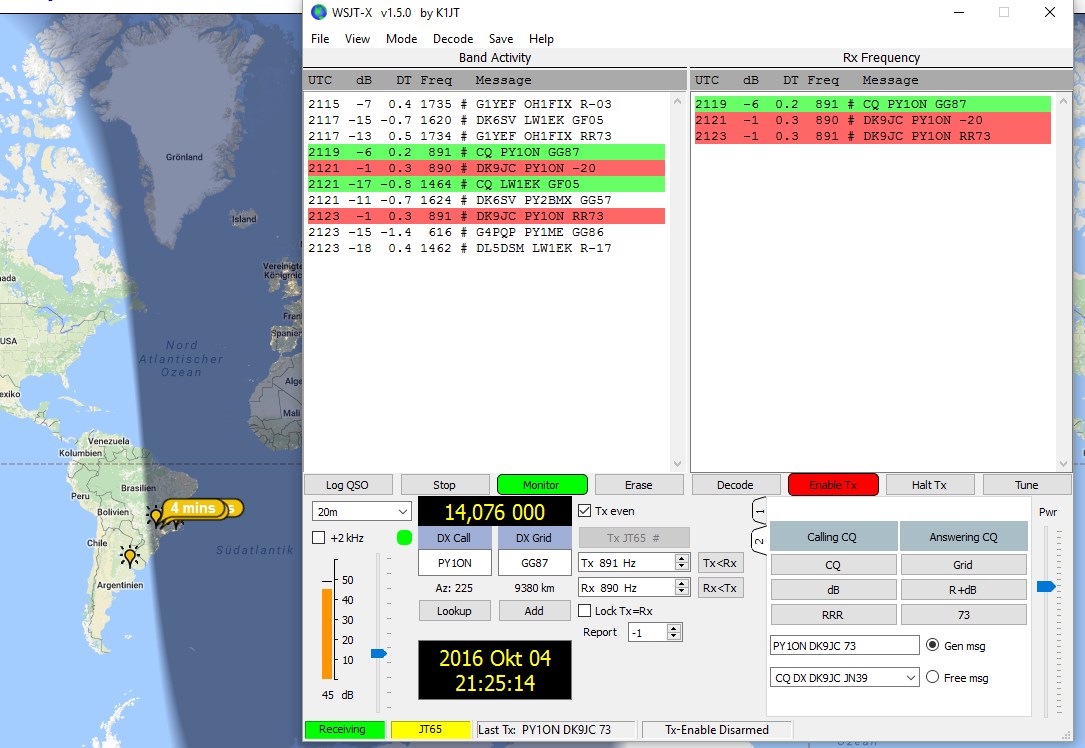1085x748 pixels.
Task: Click the Erase button
Action: [639, 485]
